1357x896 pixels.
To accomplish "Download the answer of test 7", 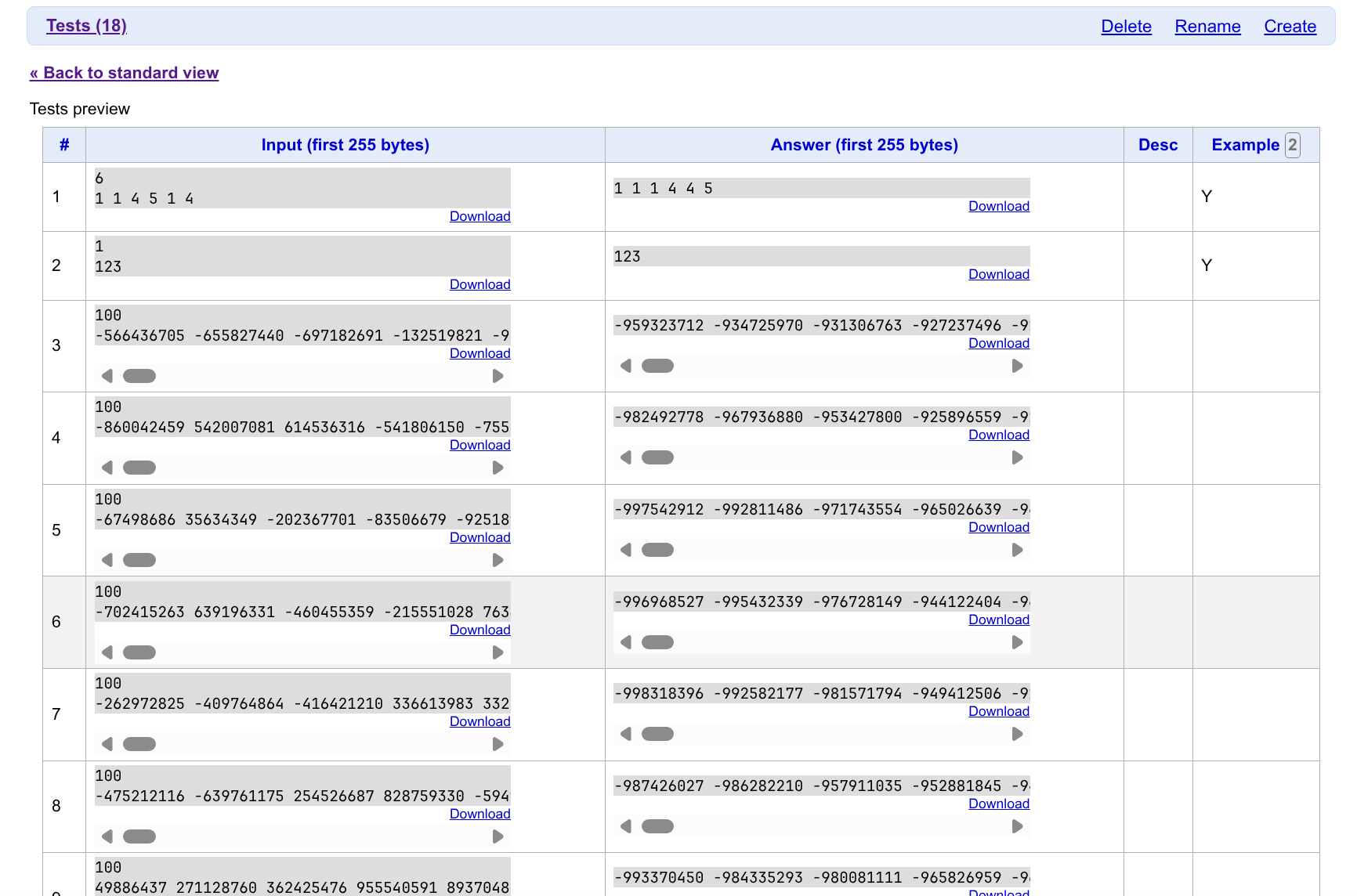I will coord(998,711).
